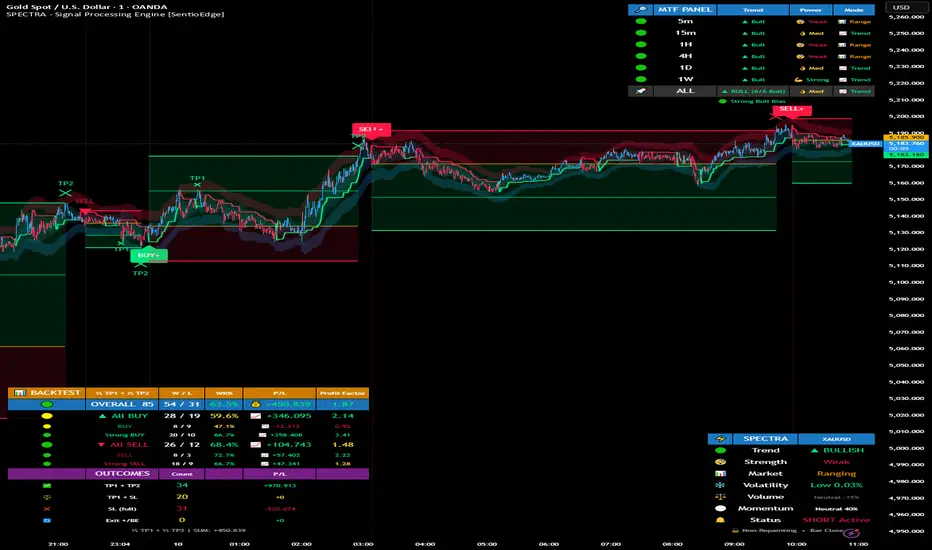Image resolution: width=932 pixels, height=550 pixels.
Task: Click the chart icon in BACKTEST header
Action: click(x=20, y=393)
